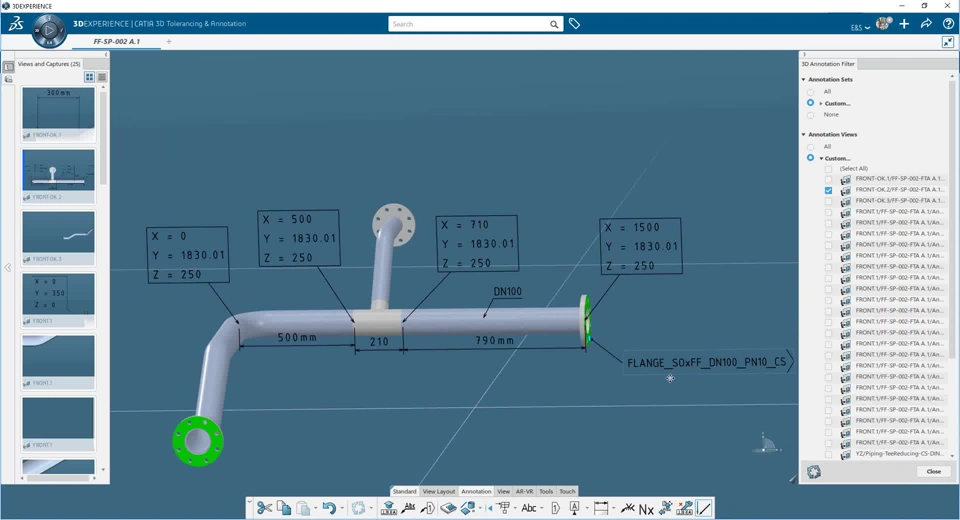Image resolution: width=960 pixels, height=520 pixels.
Task: Click the tolerancing advisor icon with graduation cap
Action: click(x=389, y=508)
